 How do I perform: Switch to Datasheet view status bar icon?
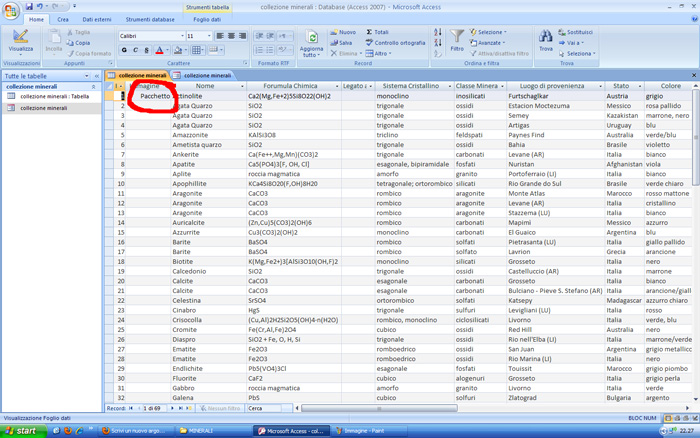click(668, 418)
